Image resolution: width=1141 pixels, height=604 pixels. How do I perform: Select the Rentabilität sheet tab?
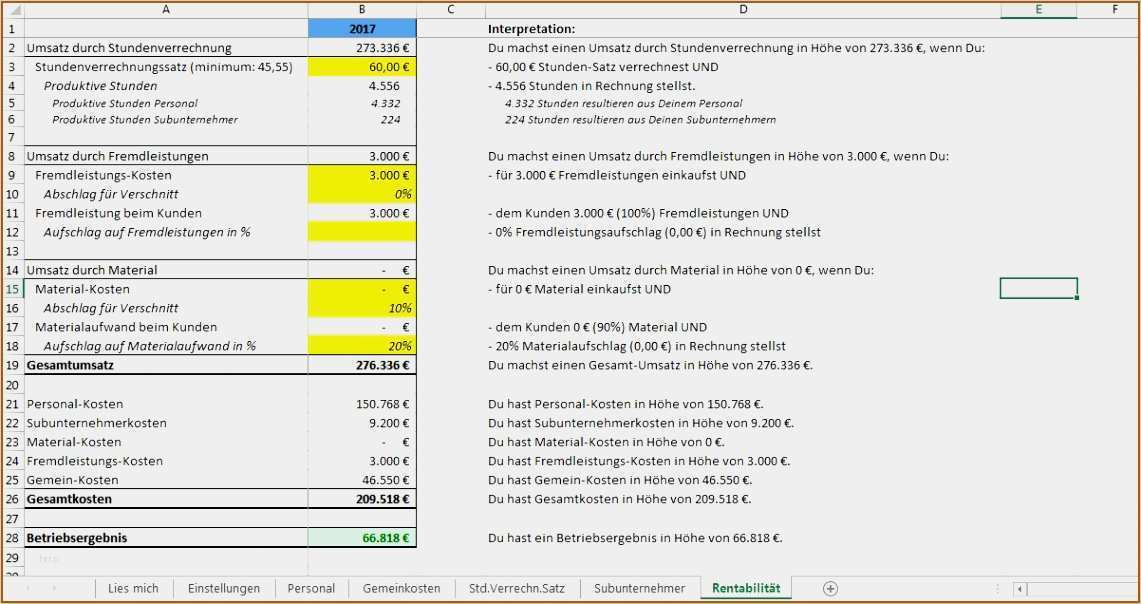pos(746,588)
